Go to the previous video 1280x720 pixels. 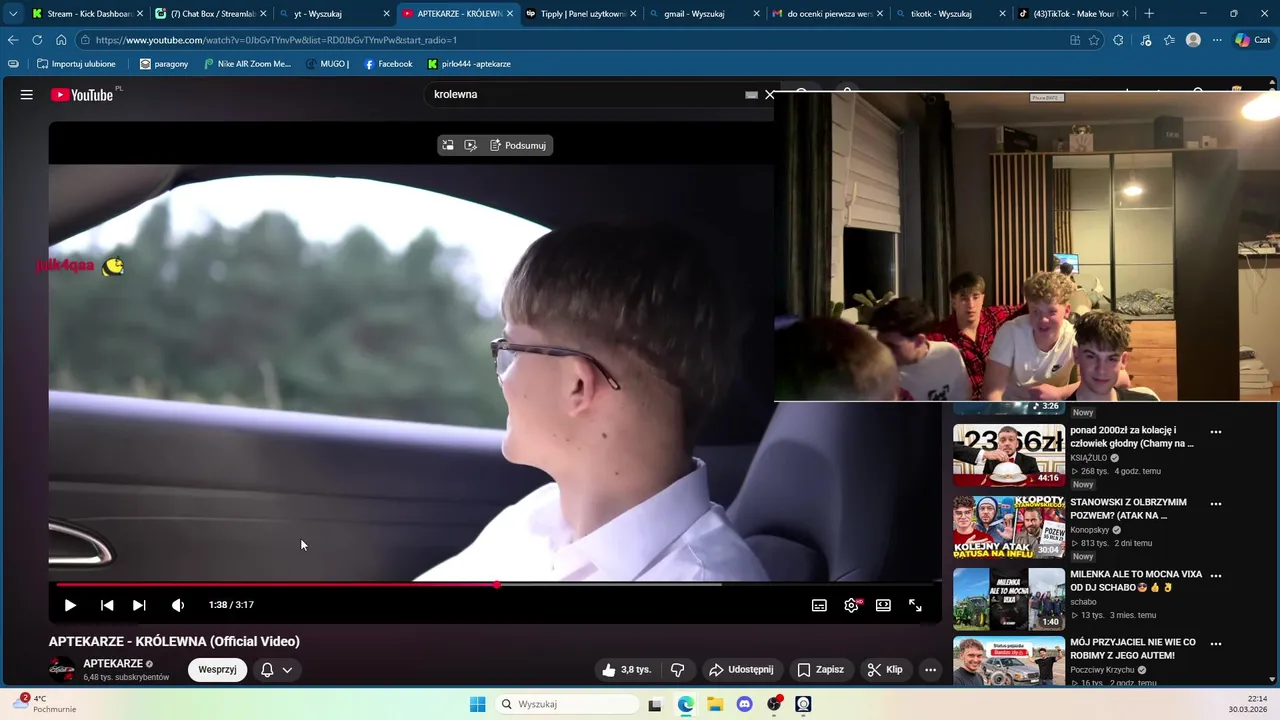click(x=107, y=605)
